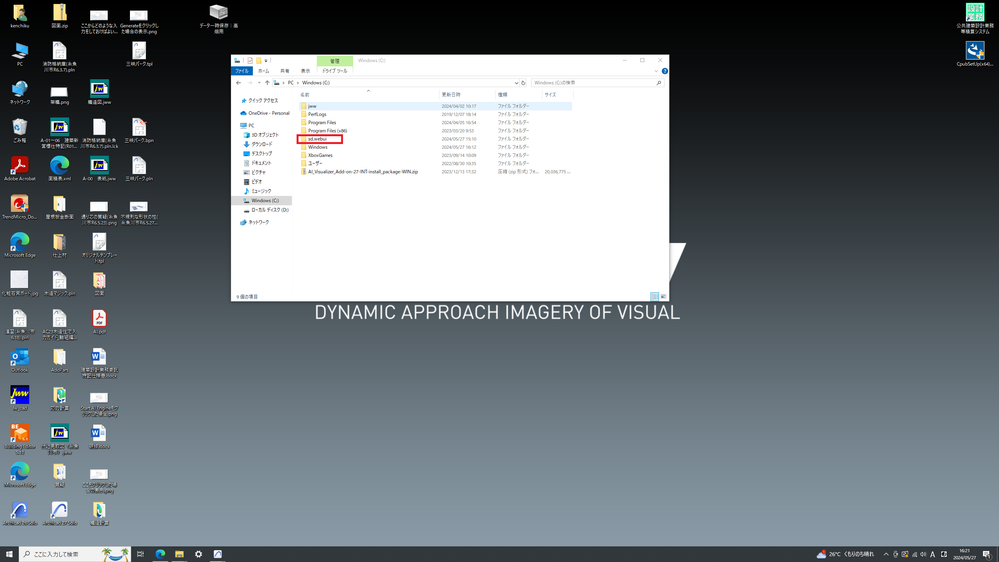
Task: Open the ファイル tab in Explorer
Action: [x=241, y=71]
